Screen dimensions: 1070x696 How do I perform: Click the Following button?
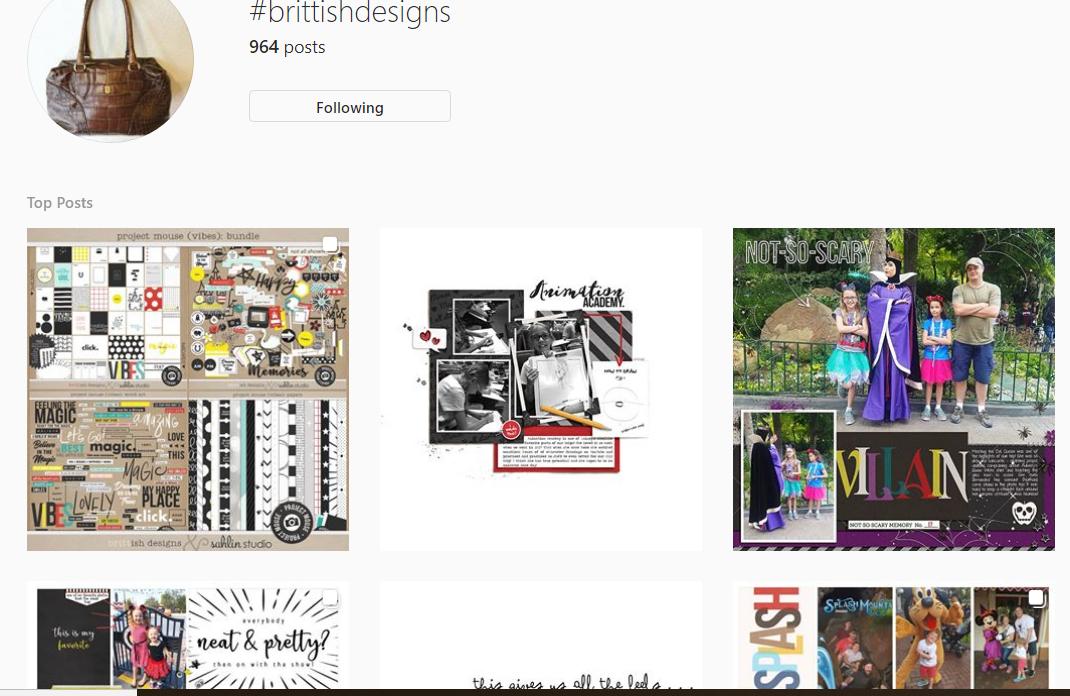click(349, 106)
